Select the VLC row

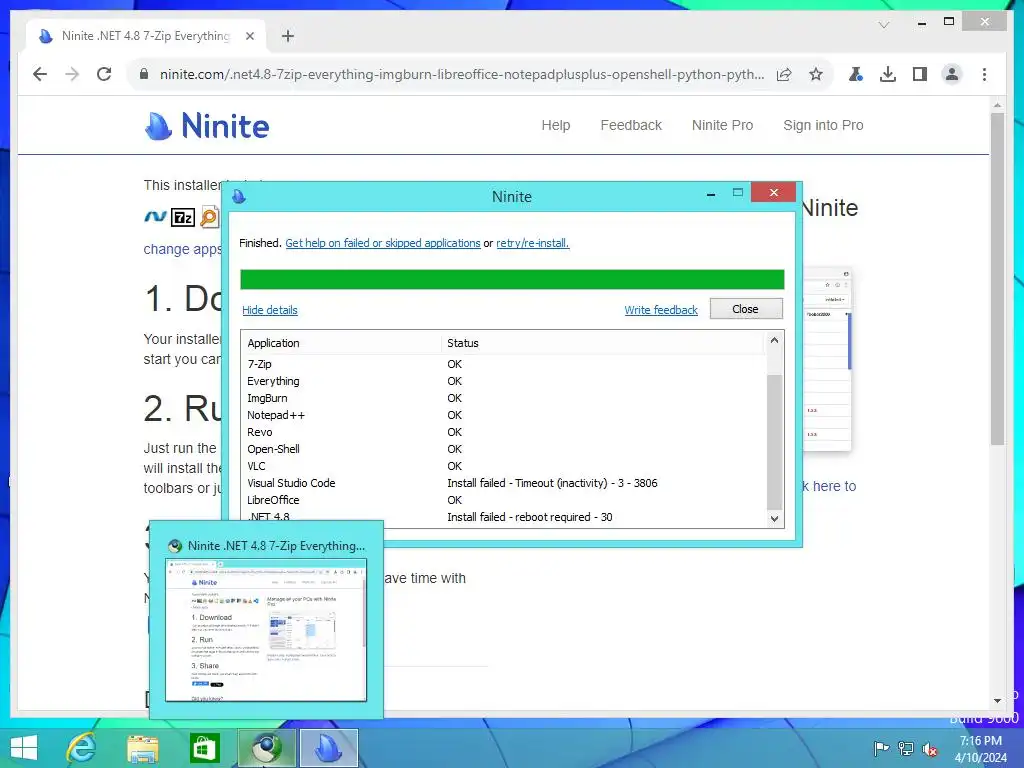(x=504, y=466)
